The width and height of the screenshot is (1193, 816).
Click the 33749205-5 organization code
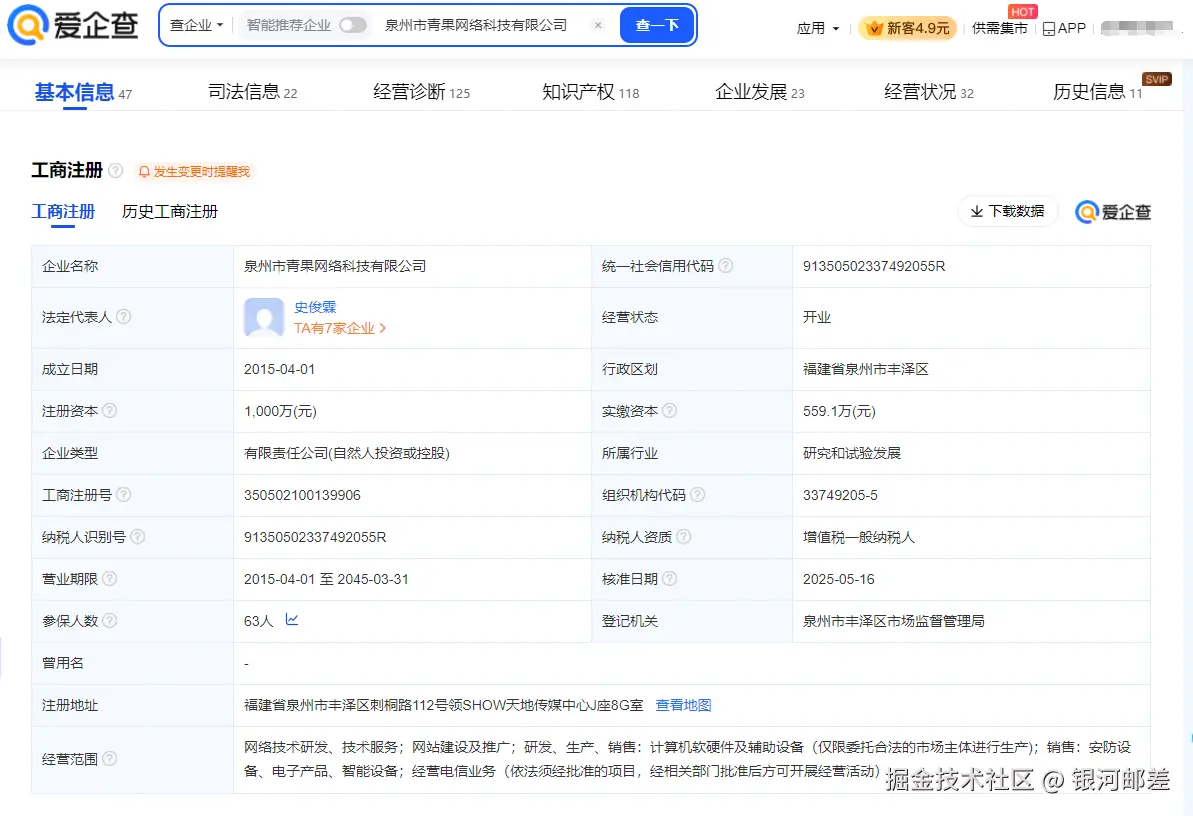pos(840,495)
